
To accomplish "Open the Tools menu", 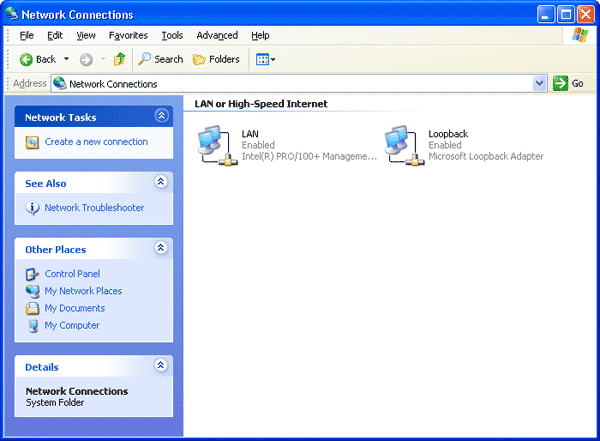I will coord(172,36).
